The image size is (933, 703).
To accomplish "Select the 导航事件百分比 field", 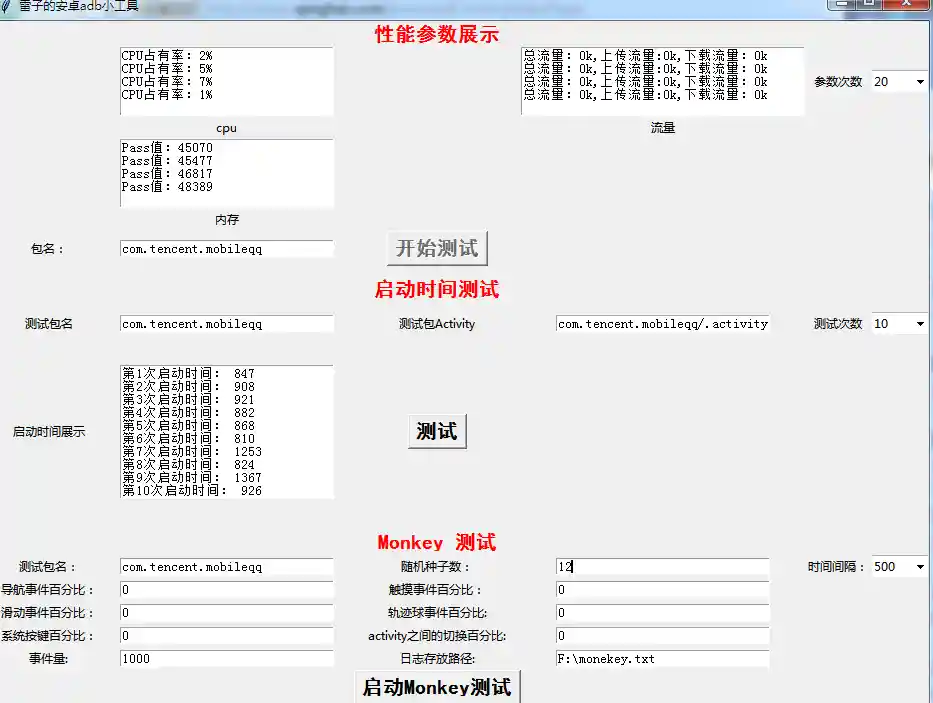I will (x=225, y=589).
